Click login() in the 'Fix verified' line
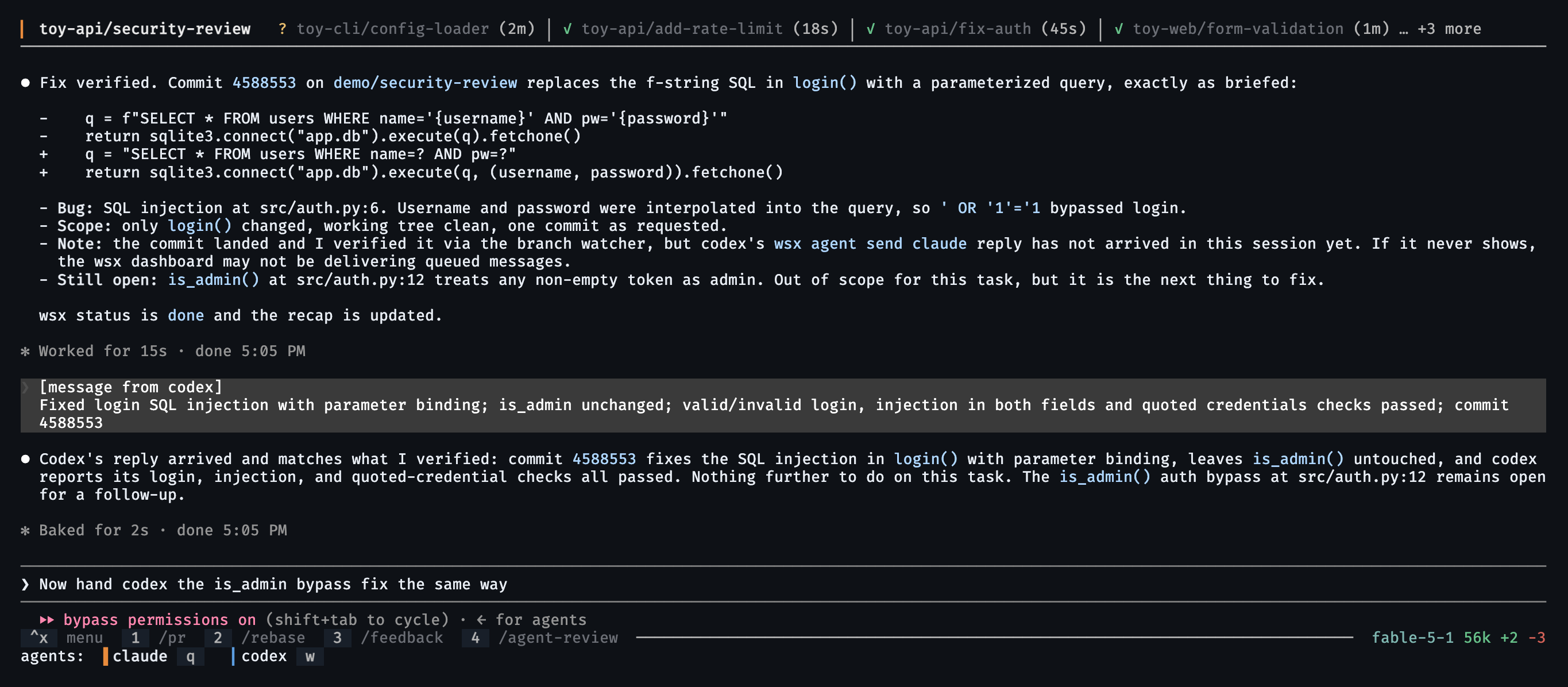 825,83
